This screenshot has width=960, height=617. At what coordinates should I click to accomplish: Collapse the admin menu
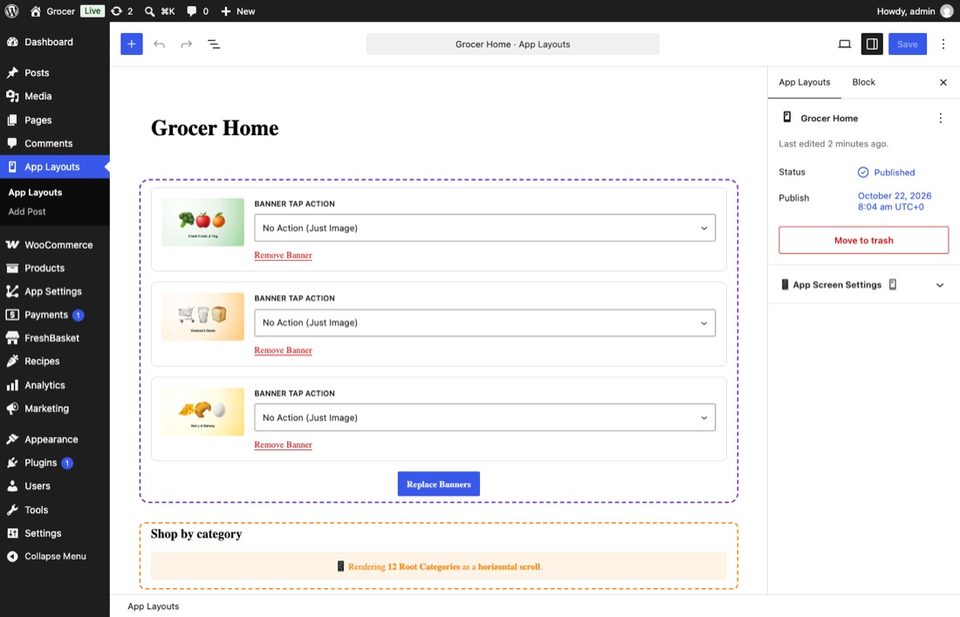pyautogui.click(x=54, y=556)
